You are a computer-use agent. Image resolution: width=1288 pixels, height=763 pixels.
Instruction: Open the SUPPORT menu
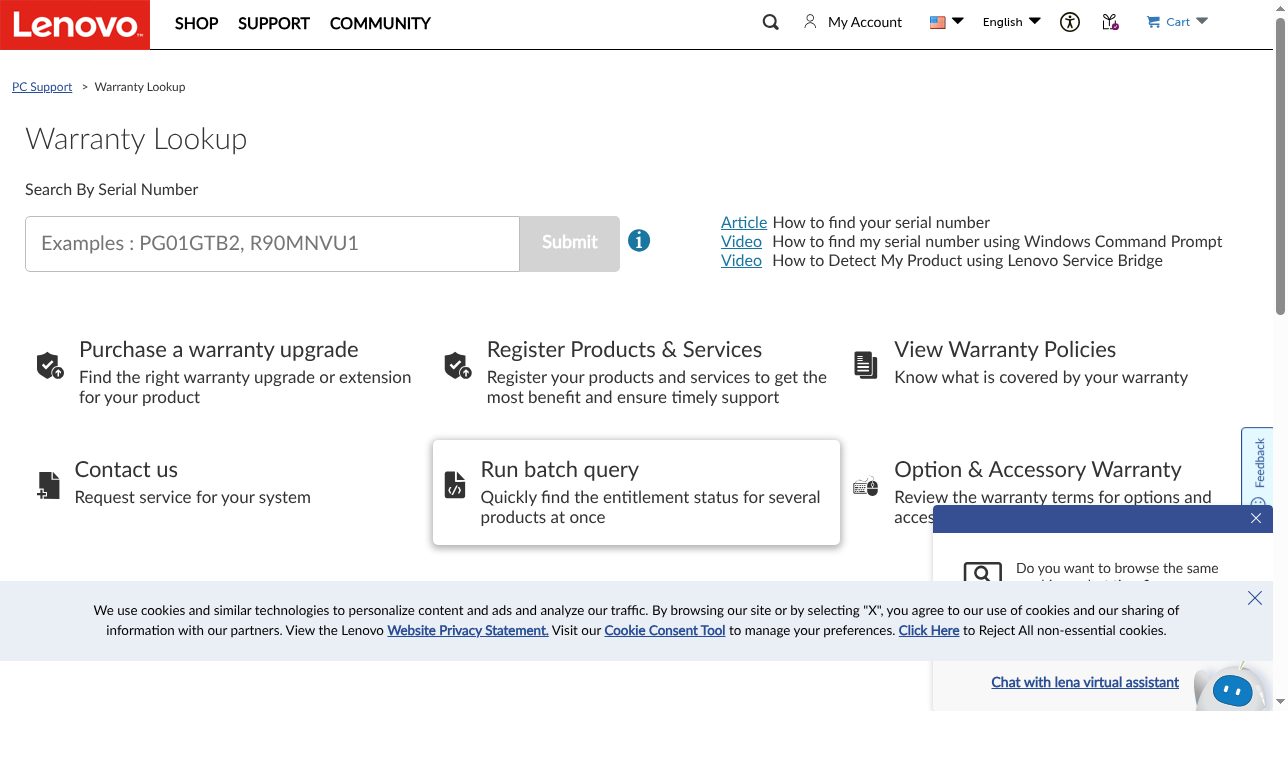[x=274, y=23]
